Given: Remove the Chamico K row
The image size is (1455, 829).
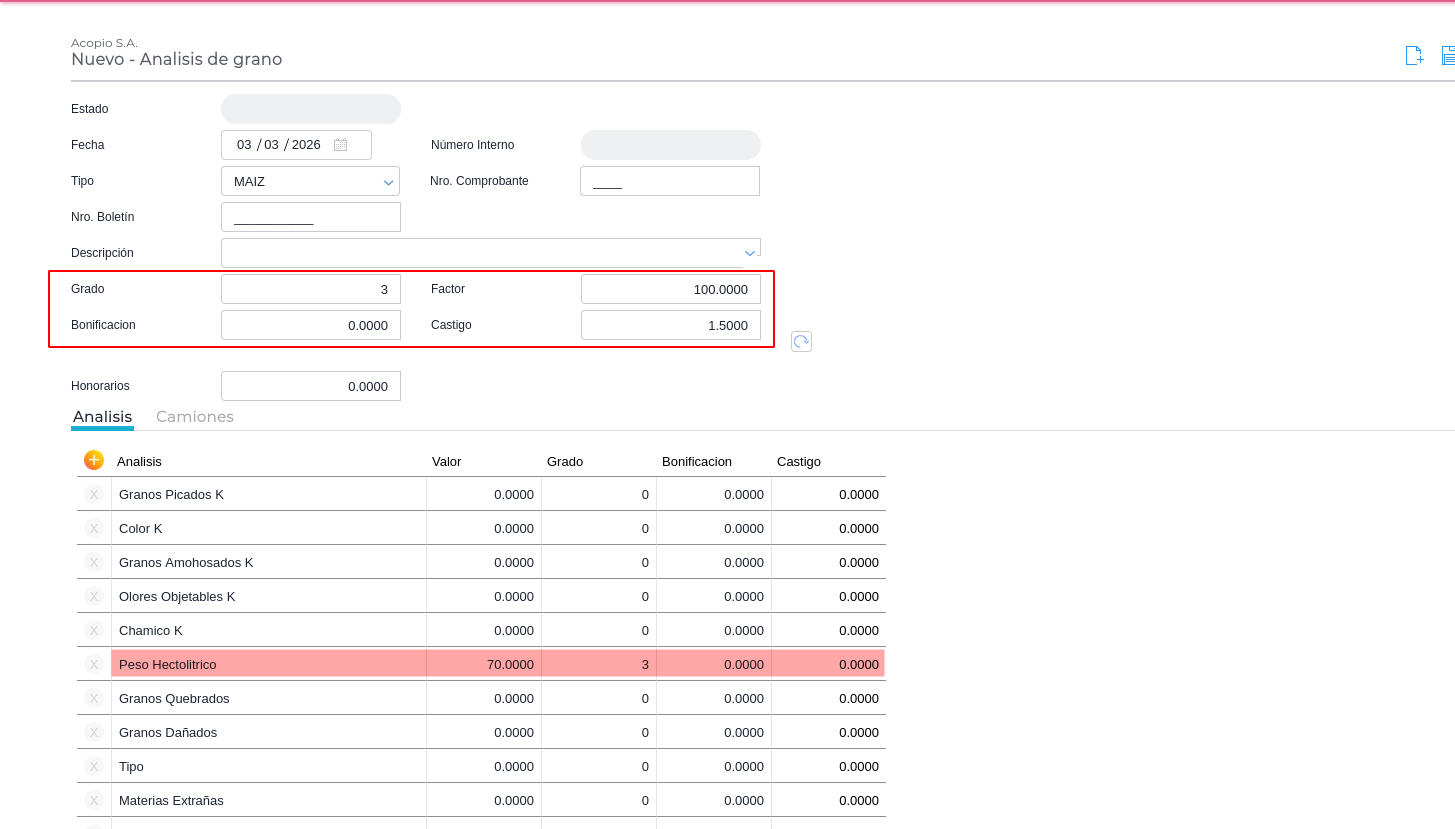Looking at the screenshot, I should (94, 630).
